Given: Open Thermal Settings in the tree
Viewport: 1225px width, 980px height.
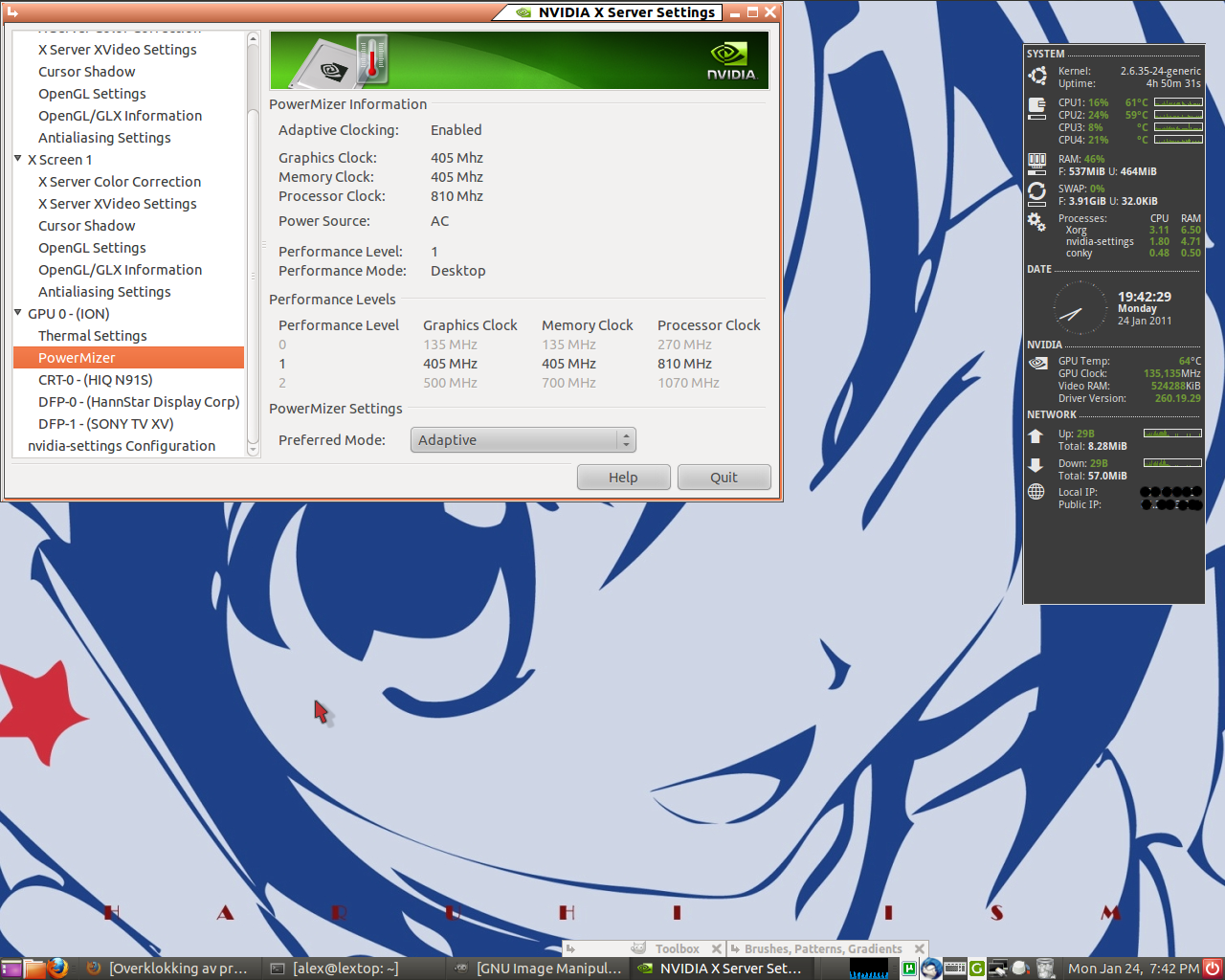Looking at the screenshot, I should (x=93, y=336).
